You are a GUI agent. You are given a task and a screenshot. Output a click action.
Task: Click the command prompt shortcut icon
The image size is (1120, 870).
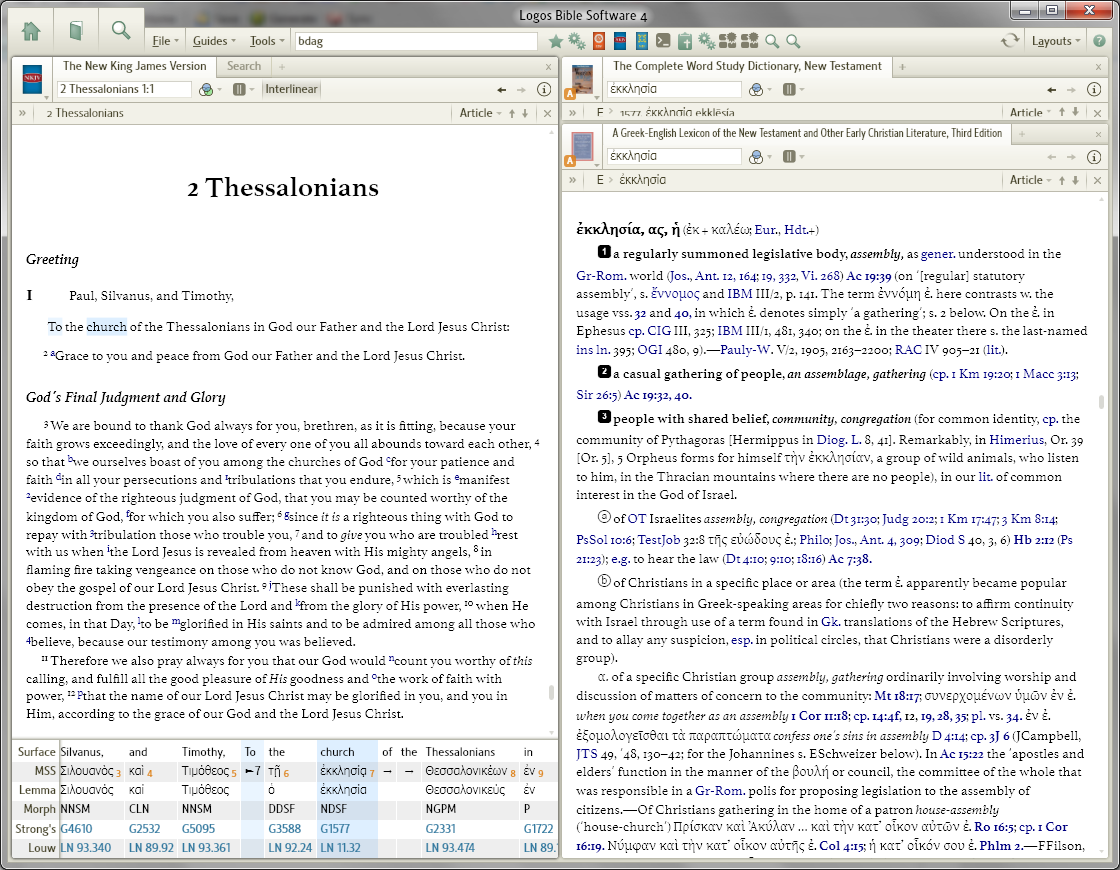(x=663, y=41)
